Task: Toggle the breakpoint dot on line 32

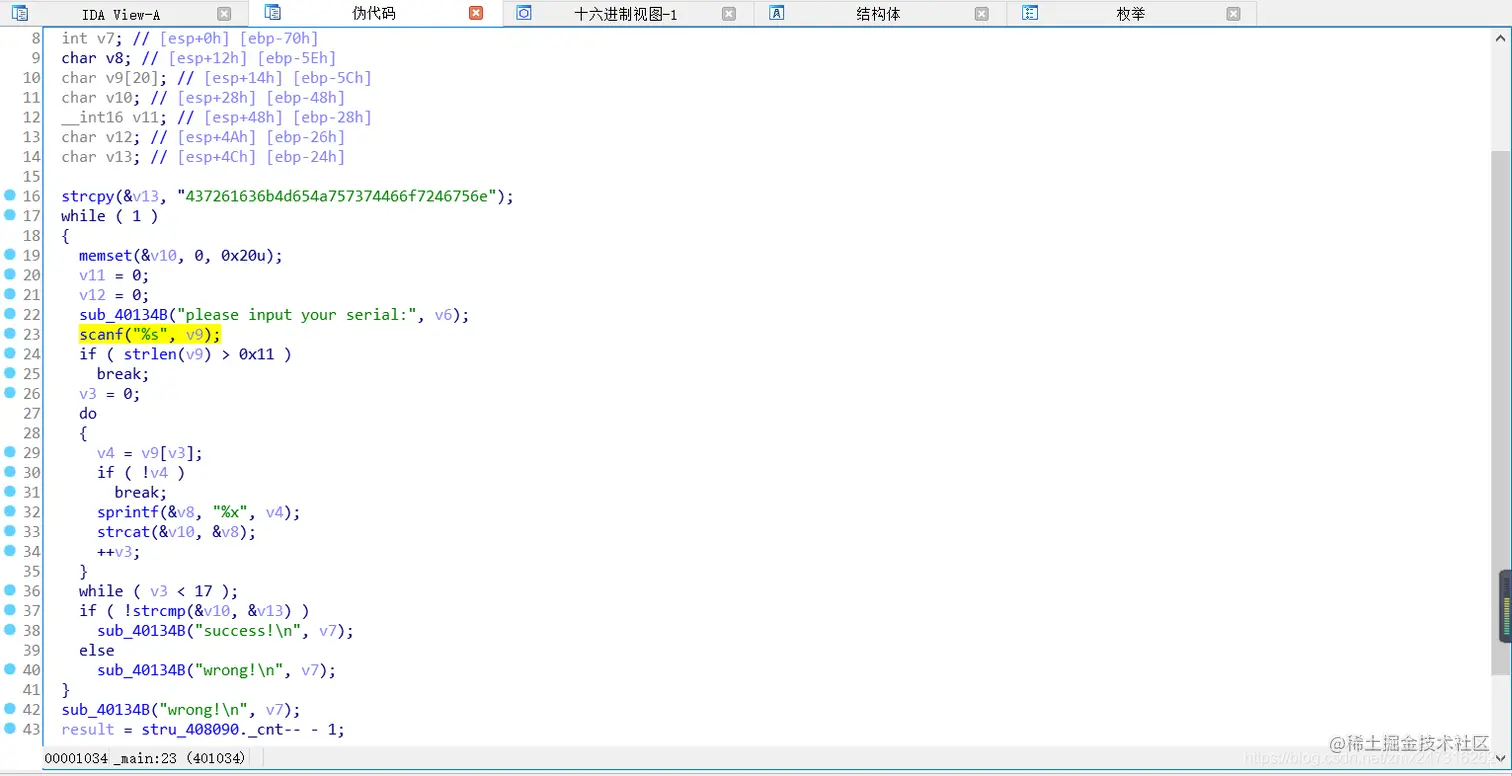Action: [x=10, y=512]
